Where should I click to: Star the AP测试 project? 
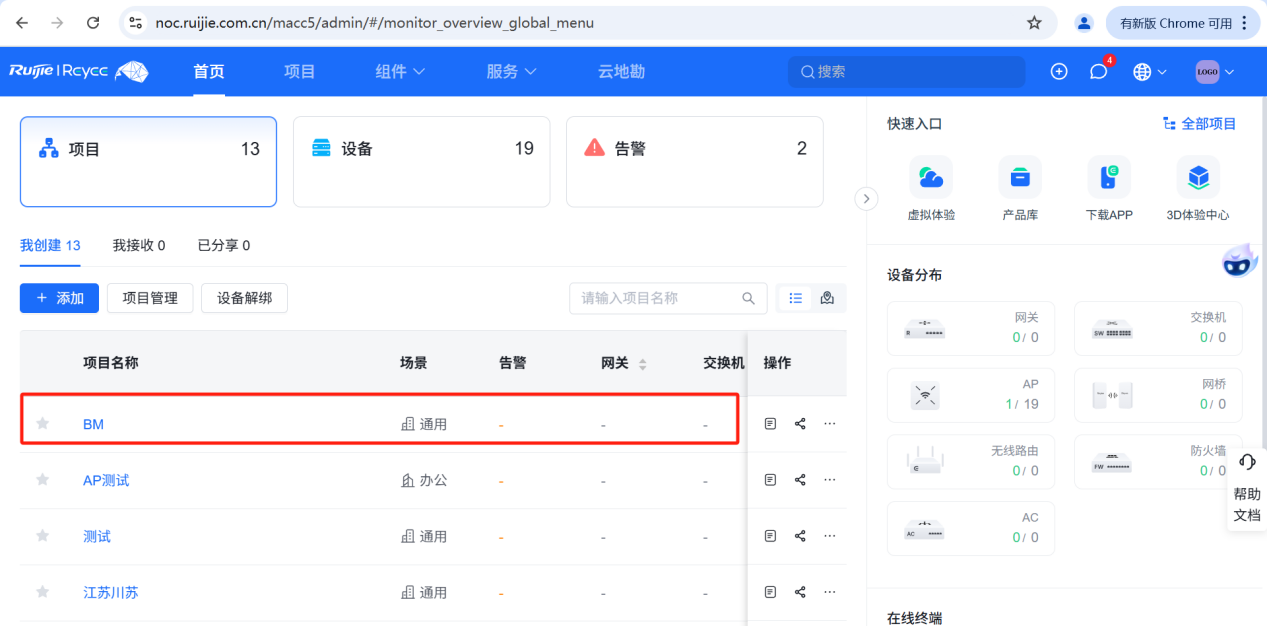(x=42, y=479)
